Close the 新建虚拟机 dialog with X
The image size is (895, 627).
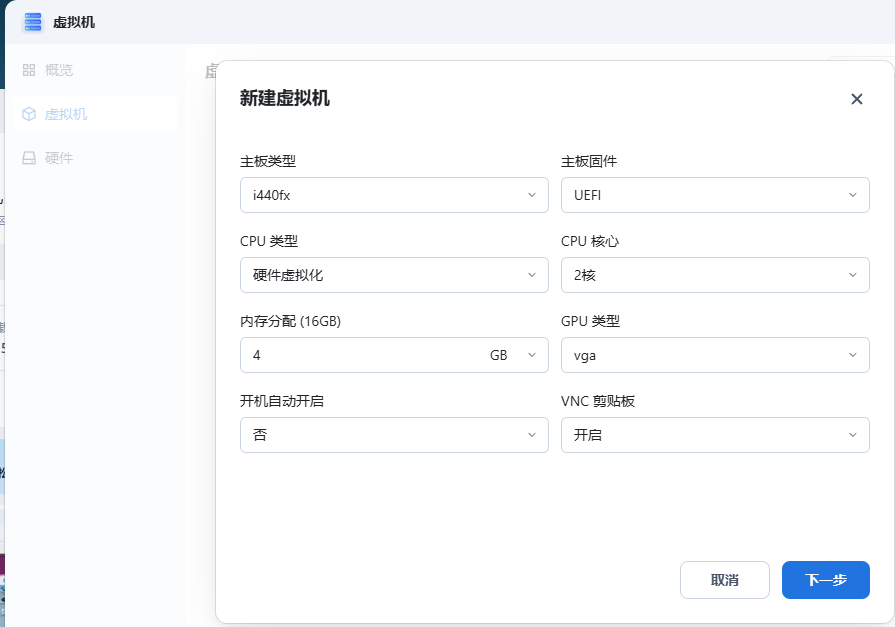point(856,99)
